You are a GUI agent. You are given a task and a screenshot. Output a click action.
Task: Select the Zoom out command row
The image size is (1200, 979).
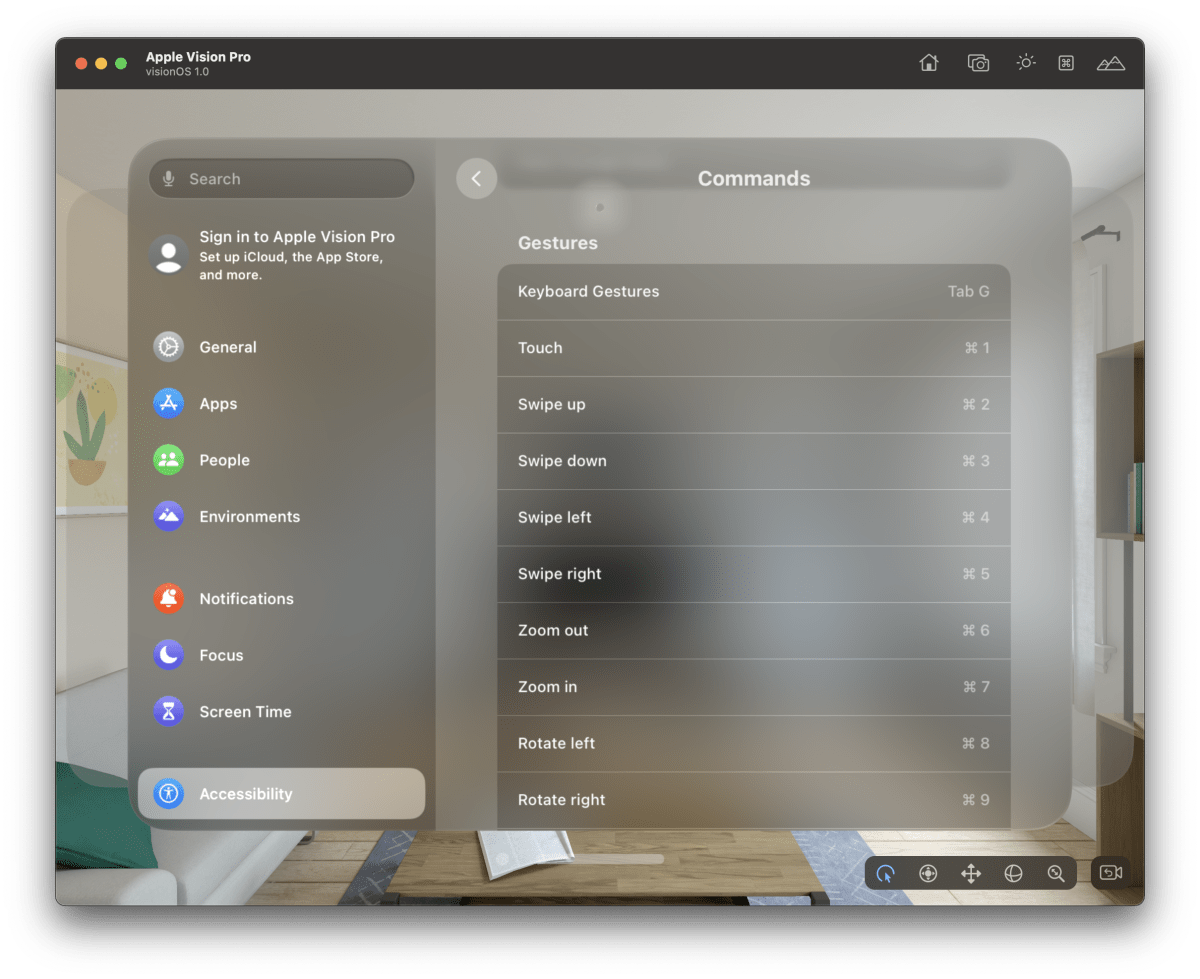click(754, 631)
